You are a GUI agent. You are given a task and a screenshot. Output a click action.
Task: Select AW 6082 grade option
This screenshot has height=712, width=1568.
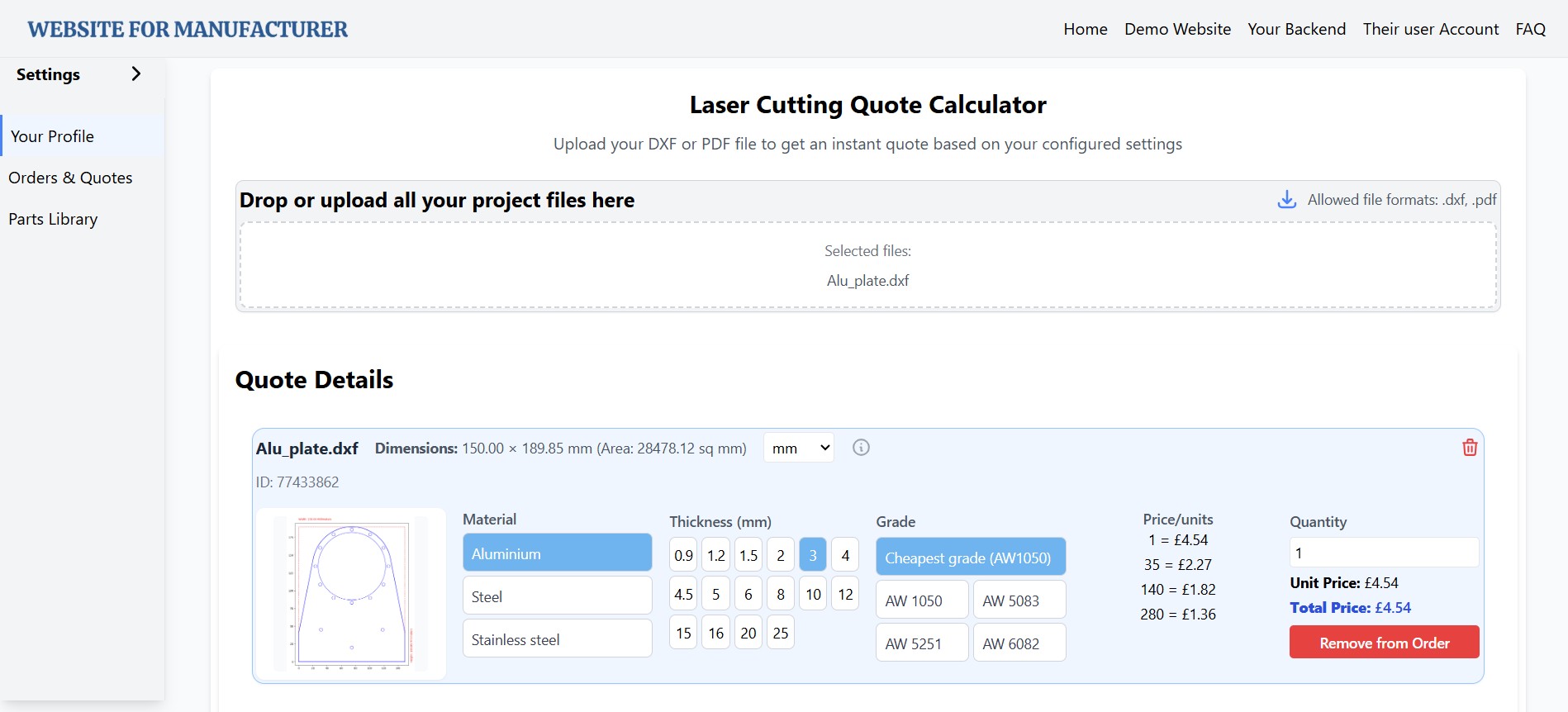click(x=1019, y=643)
